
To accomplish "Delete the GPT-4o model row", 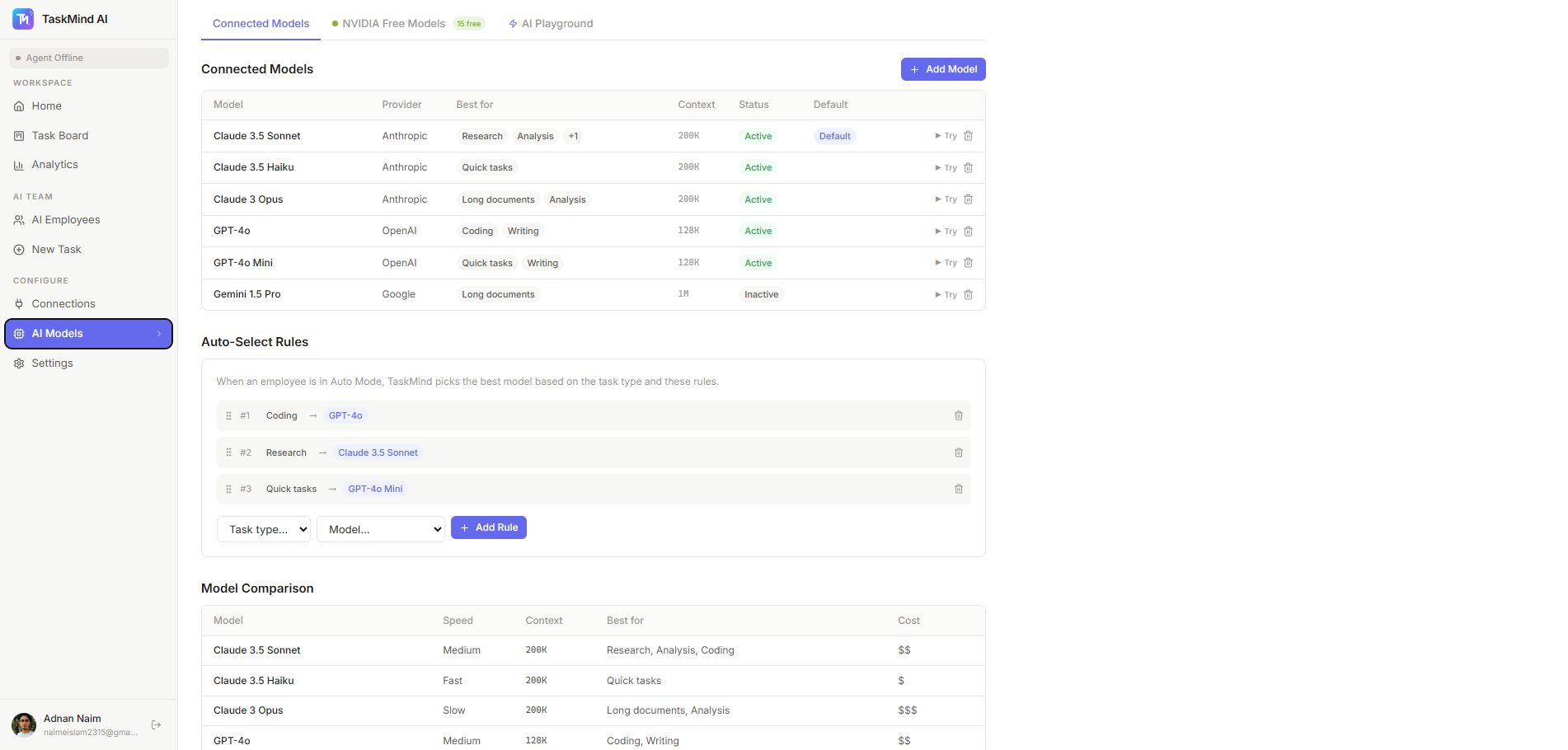I will (969, 232).
